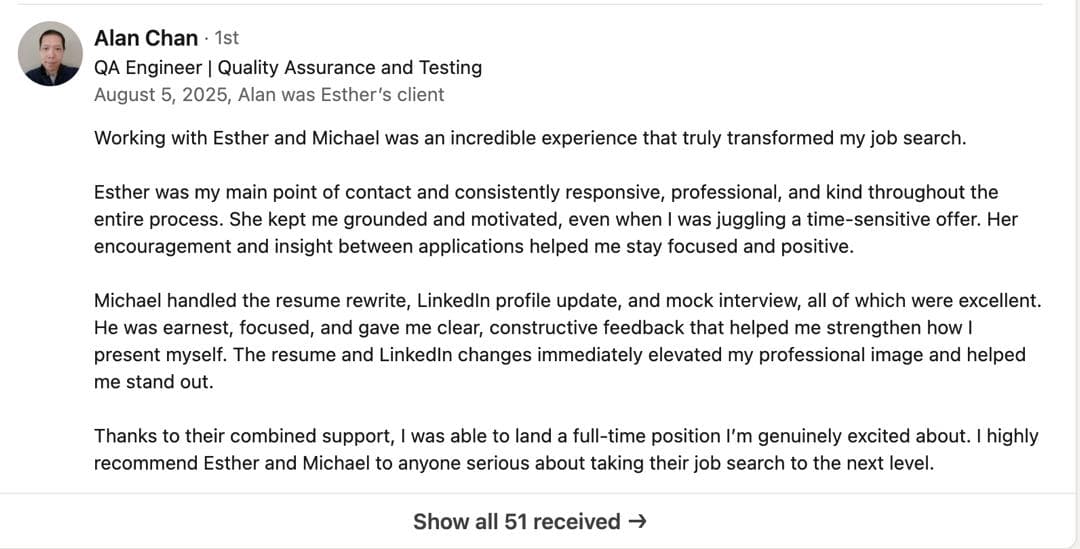This screenshot has height=549, width=1080.
Task: Click the 1st degree connection badge
Action: pos(227,38)
